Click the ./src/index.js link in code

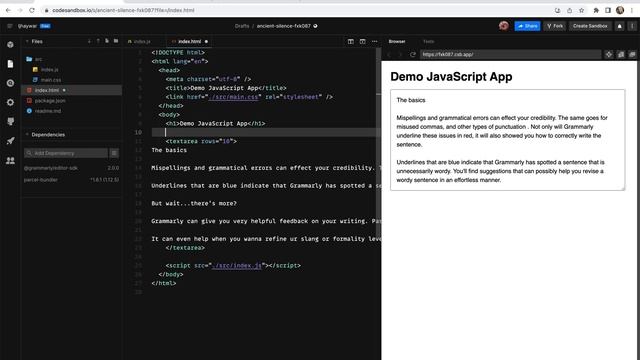236,266
